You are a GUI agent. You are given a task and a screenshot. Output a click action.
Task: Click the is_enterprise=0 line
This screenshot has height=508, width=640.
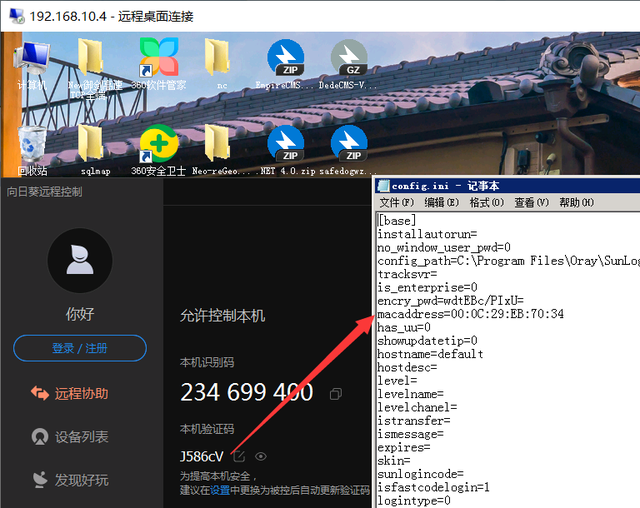(x=427, y=288)
